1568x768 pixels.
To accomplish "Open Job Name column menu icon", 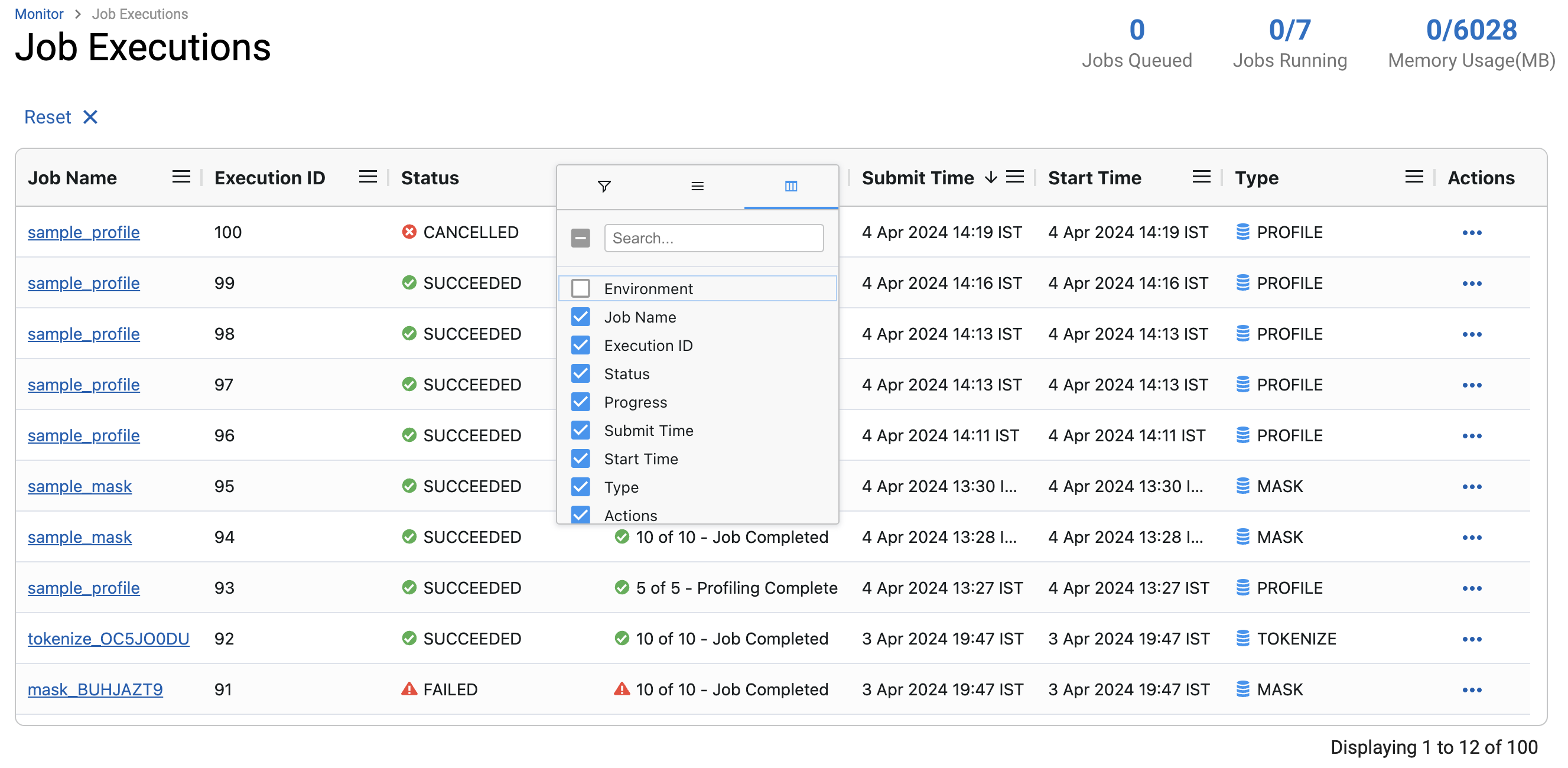I will tap(181, 177).
